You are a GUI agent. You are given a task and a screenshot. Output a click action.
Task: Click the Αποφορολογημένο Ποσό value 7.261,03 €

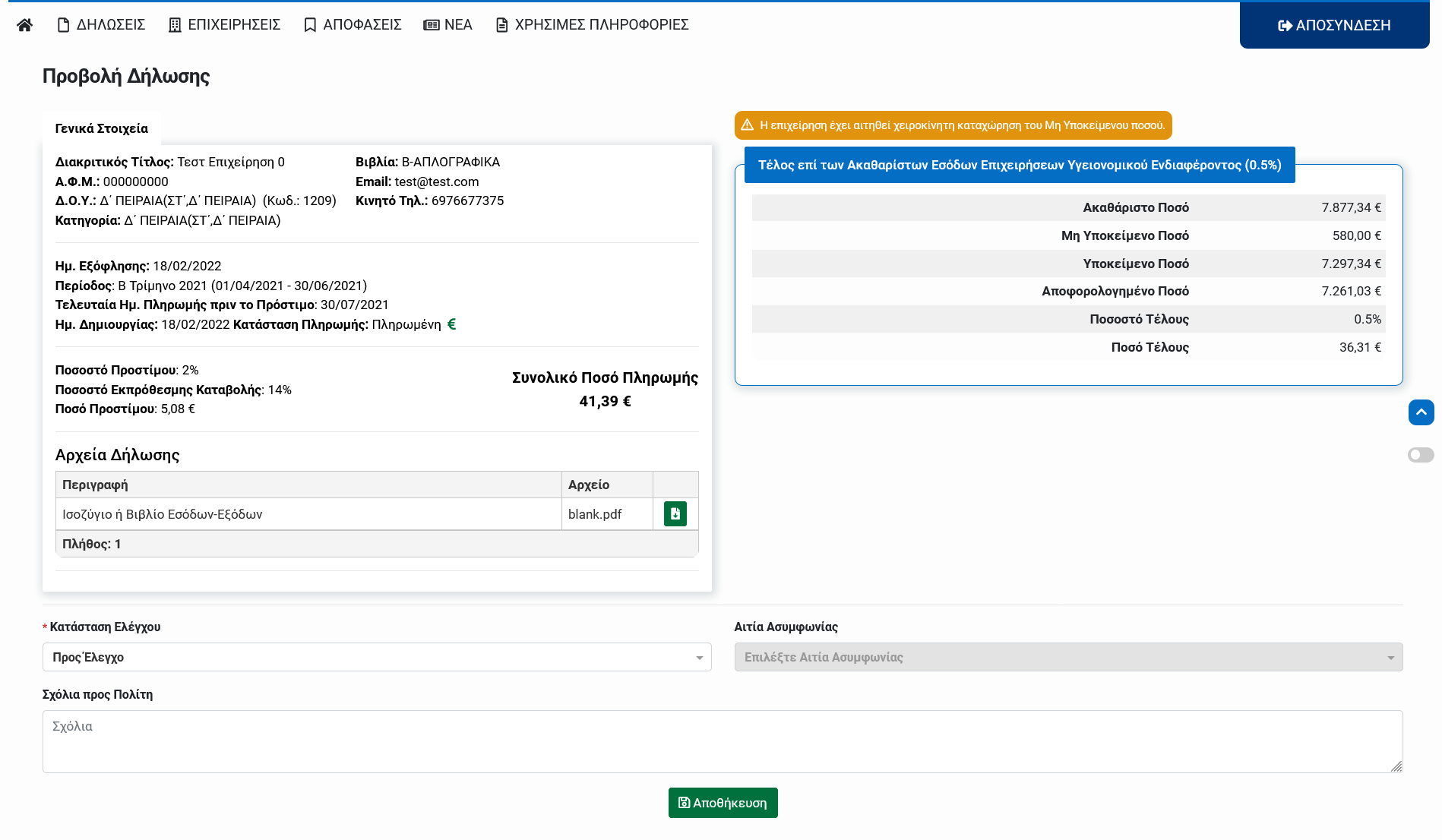coord(1352,291)
